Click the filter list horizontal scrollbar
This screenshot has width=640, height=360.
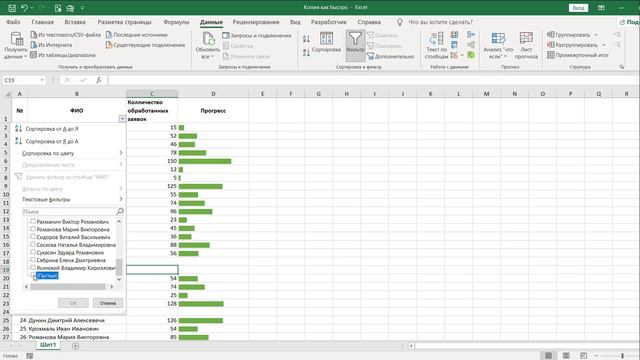coord(68,287)
